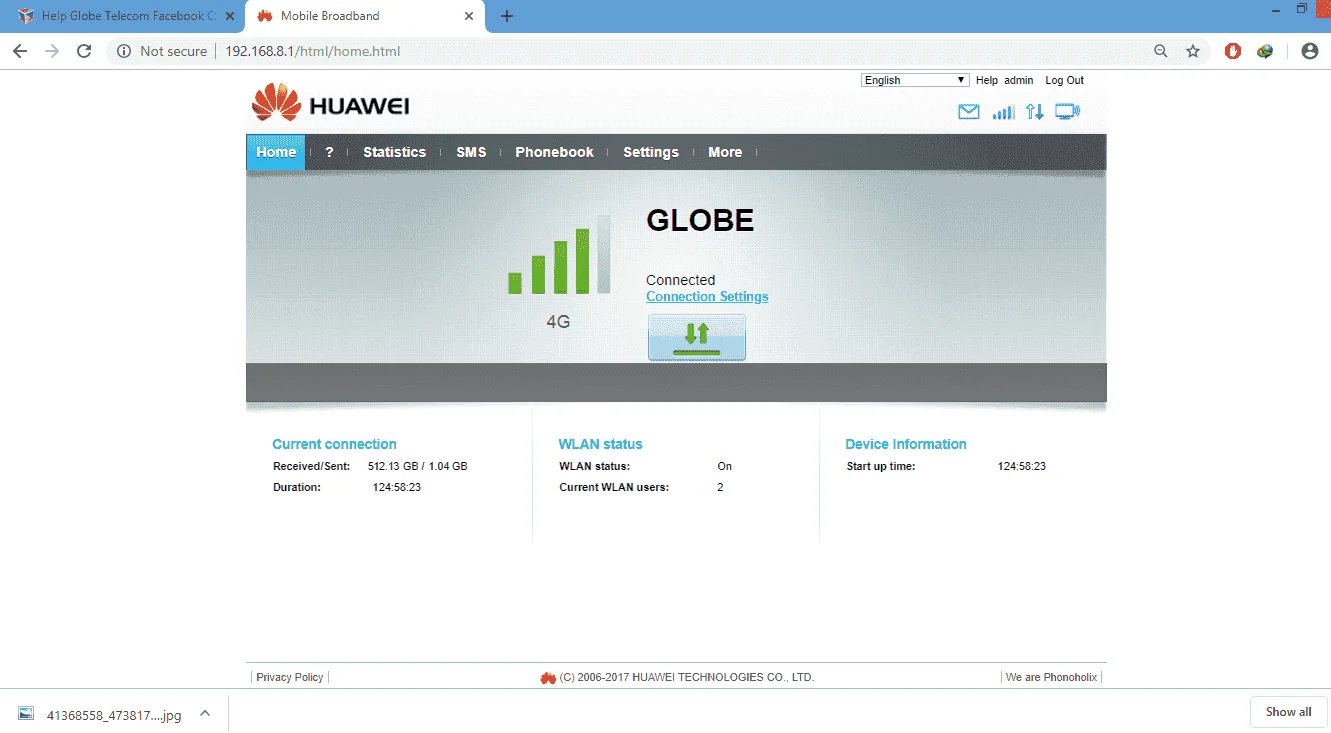The width and height of the screenshot is (1331, 733).
Task: Open the red shield extension icon
Action: click(1234, 51)
